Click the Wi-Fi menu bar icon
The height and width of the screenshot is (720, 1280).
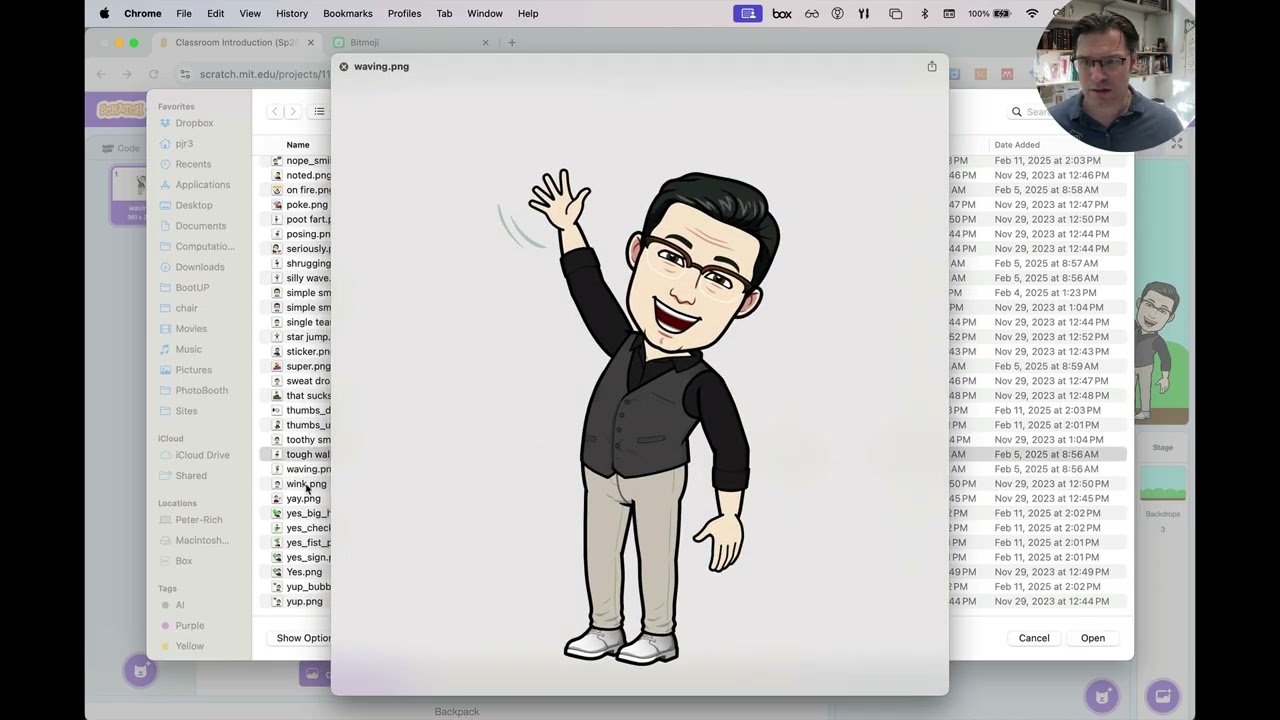[x=1032, y=13]
